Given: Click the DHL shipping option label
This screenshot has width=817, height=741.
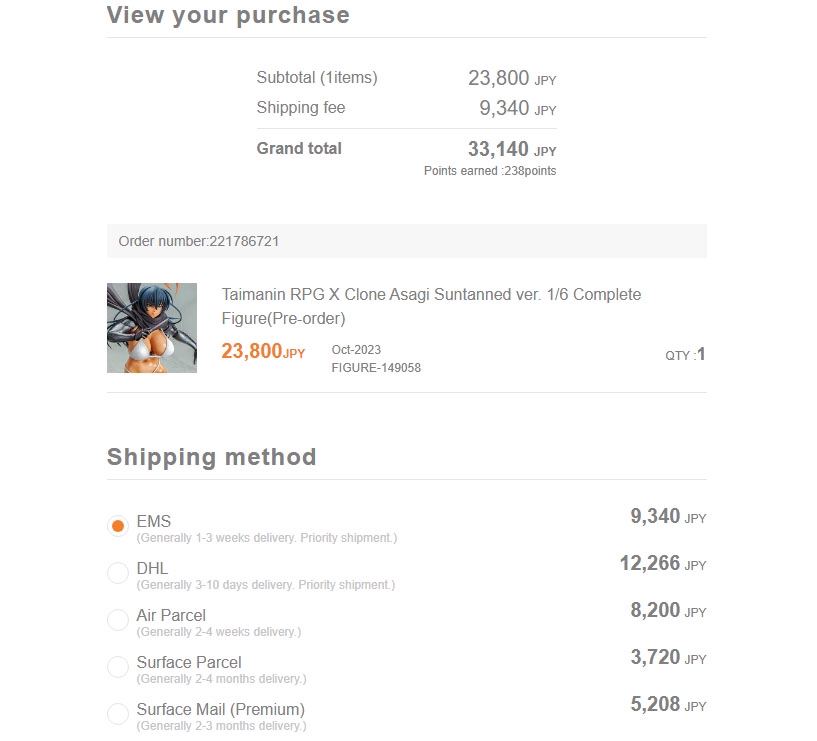Looking at the screenshot, I should point(152,568).
